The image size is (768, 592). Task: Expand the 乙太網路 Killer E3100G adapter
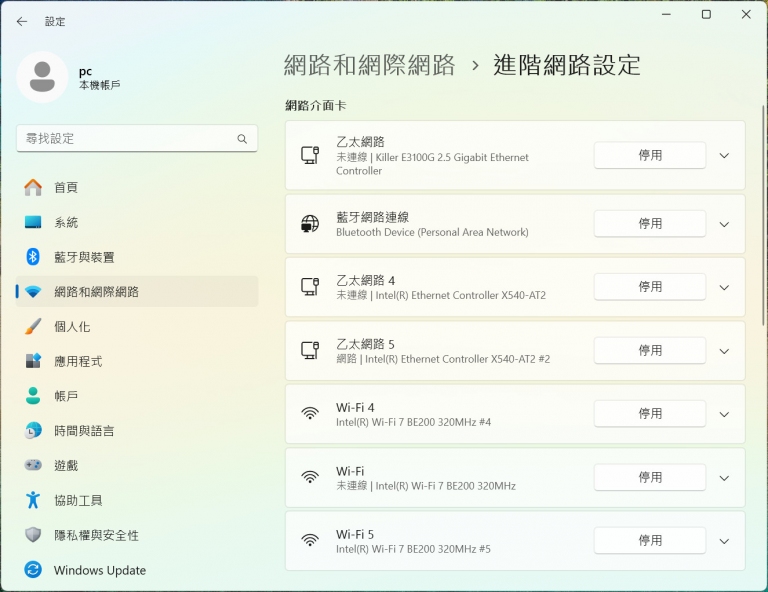tap(724, 156)
